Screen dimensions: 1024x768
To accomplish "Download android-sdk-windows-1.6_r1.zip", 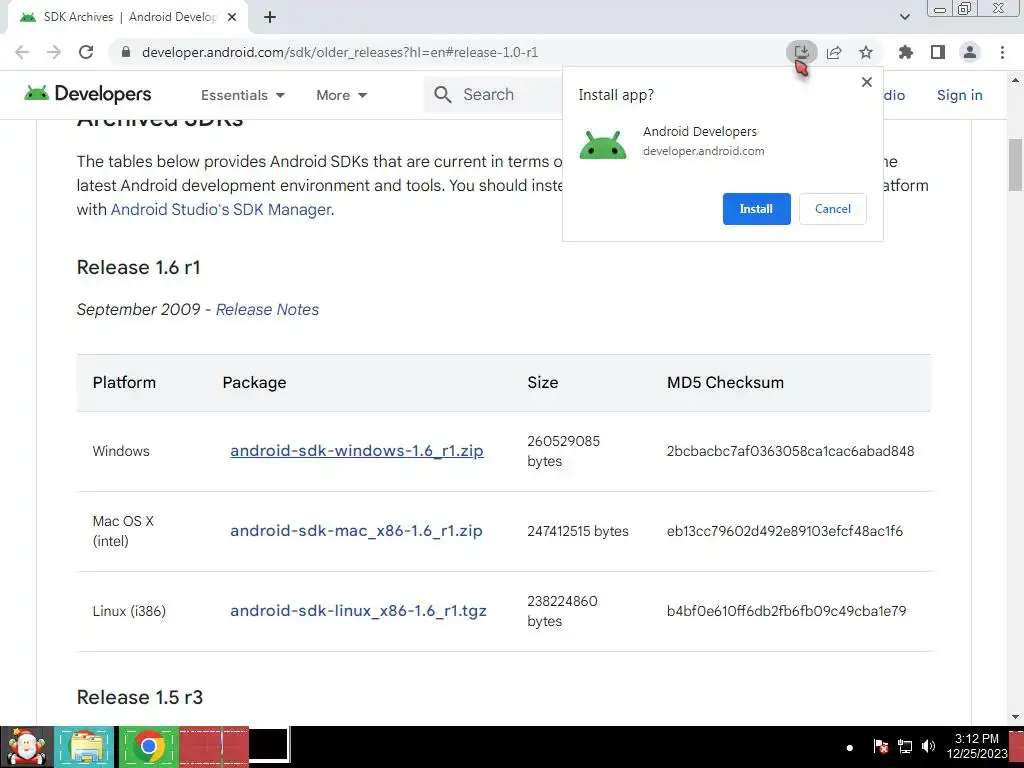I will [x=357, y=451].
